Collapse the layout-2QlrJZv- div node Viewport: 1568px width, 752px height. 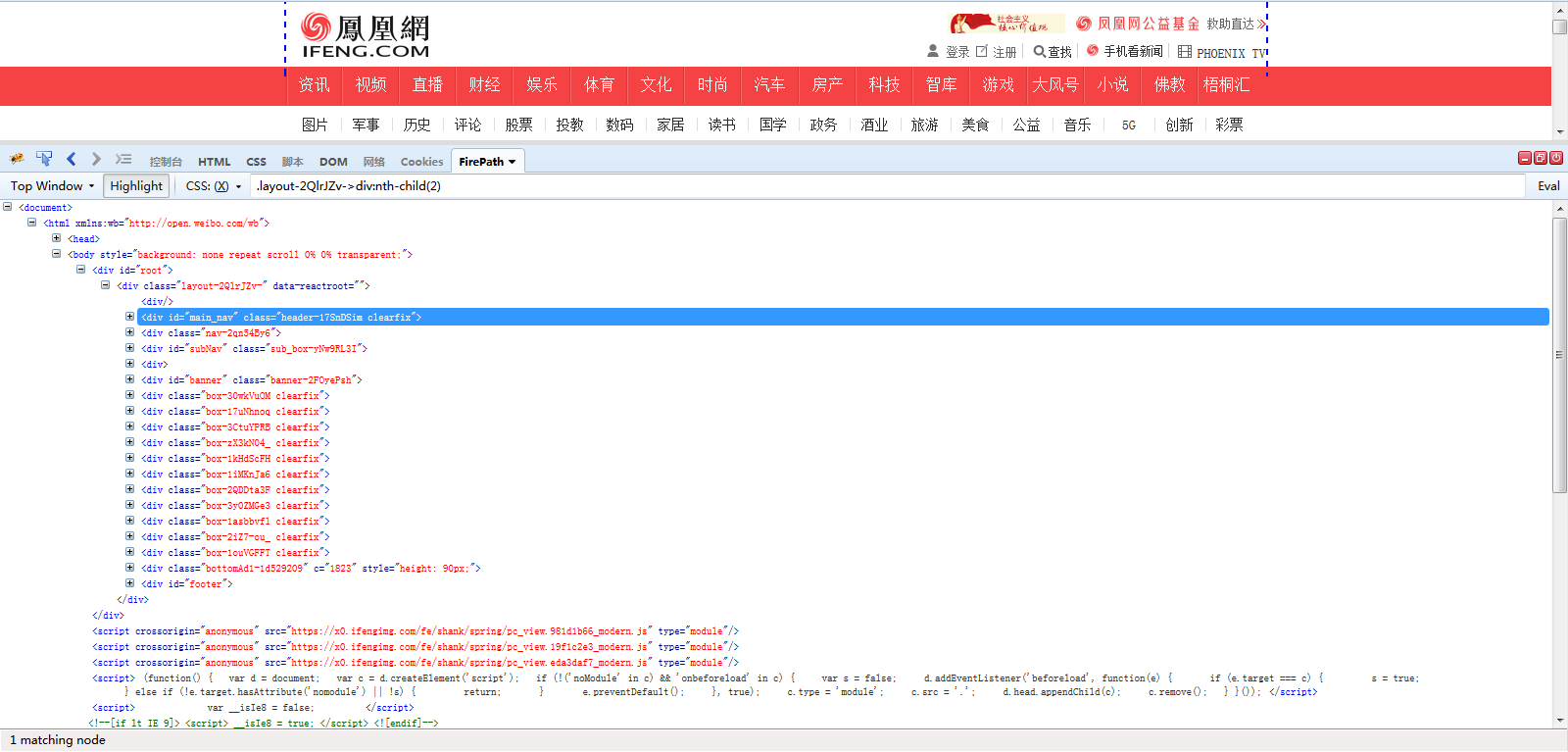105,285
